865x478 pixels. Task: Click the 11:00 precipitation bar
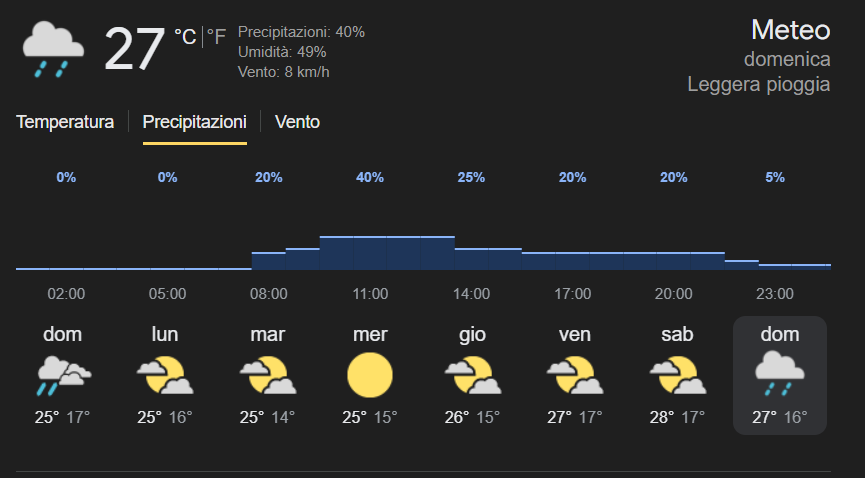coord(370,253)
